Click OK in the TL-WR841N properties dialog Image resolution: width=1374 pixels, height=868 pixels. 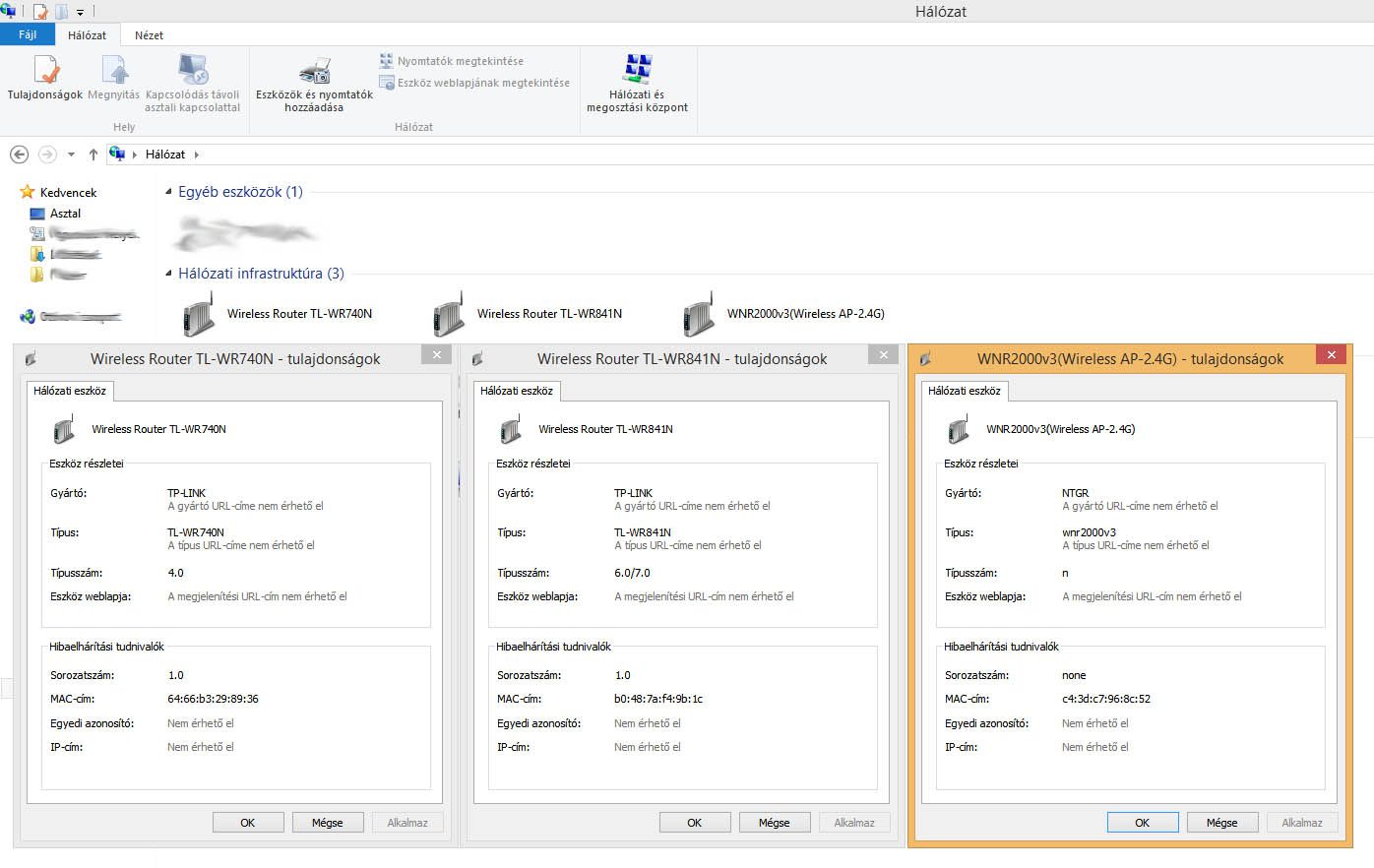click(695, 823)
